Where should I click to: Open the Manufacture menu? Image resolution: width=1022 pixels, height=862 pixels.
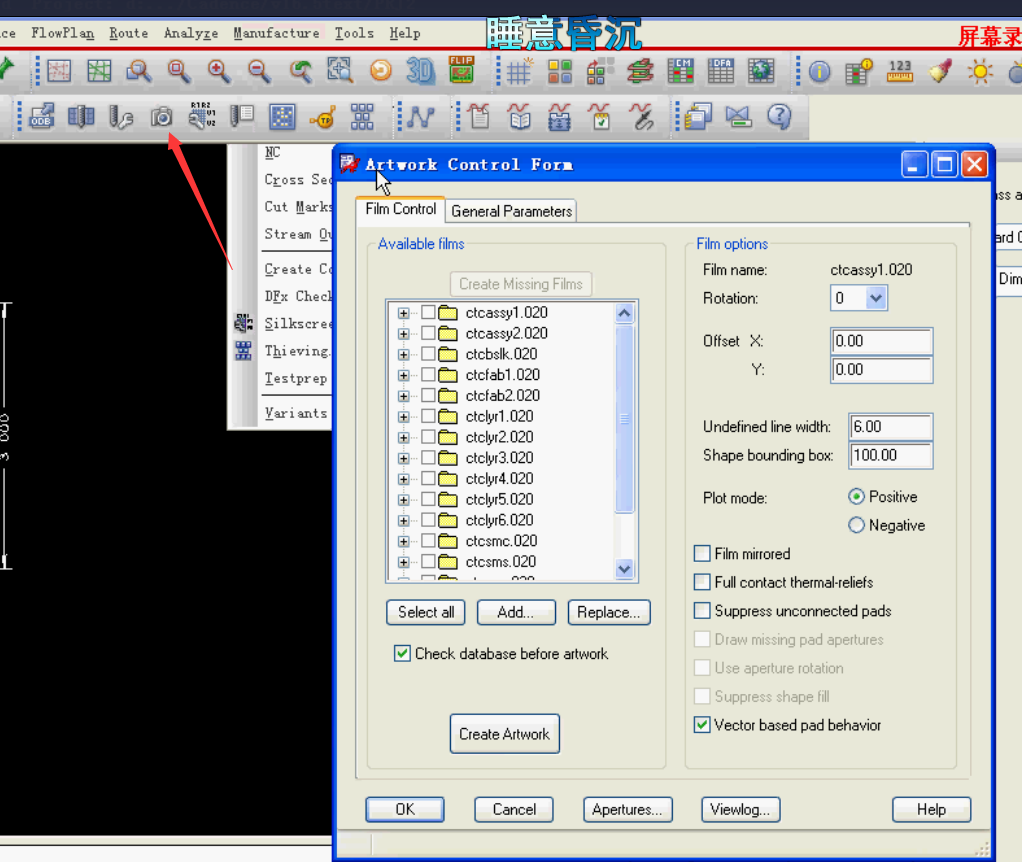[x=276, y=33]
